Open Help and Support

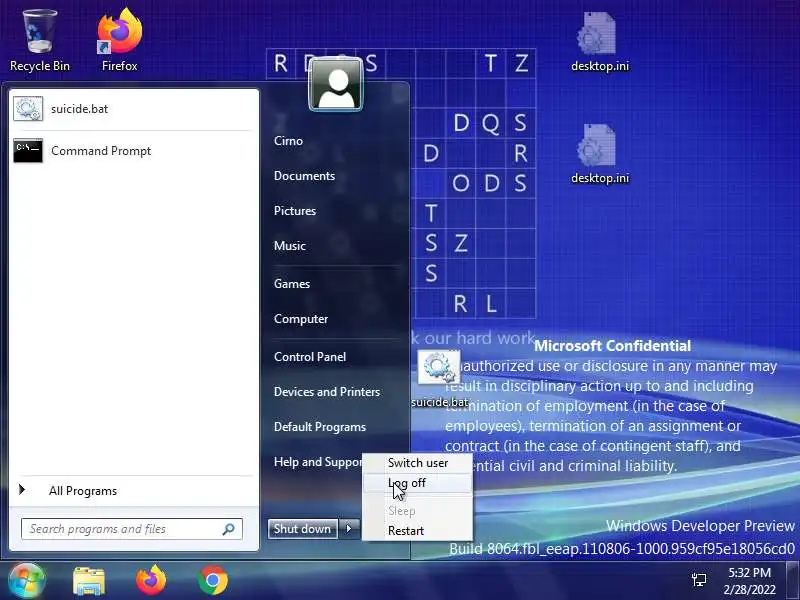point(317,462)
